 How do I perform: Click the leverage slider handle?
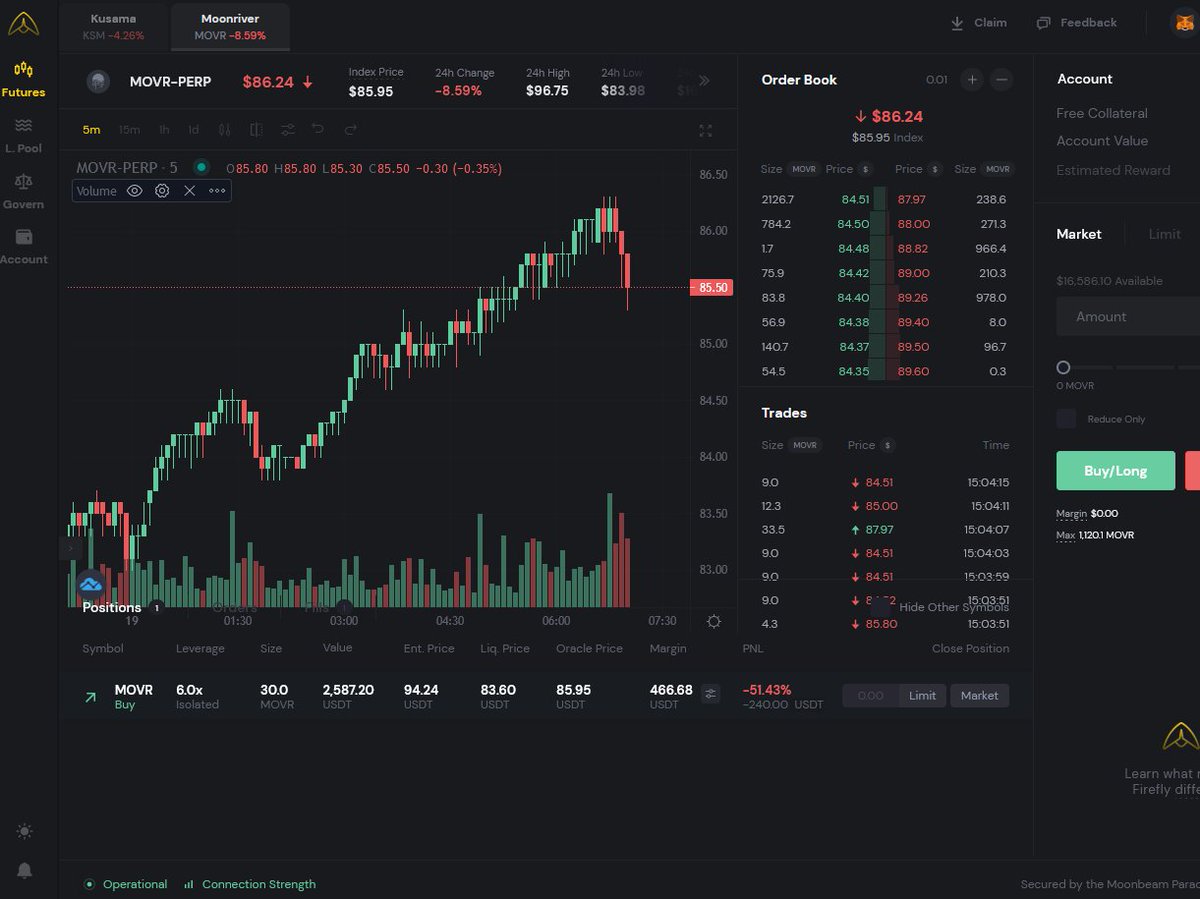coord(1063,367)
